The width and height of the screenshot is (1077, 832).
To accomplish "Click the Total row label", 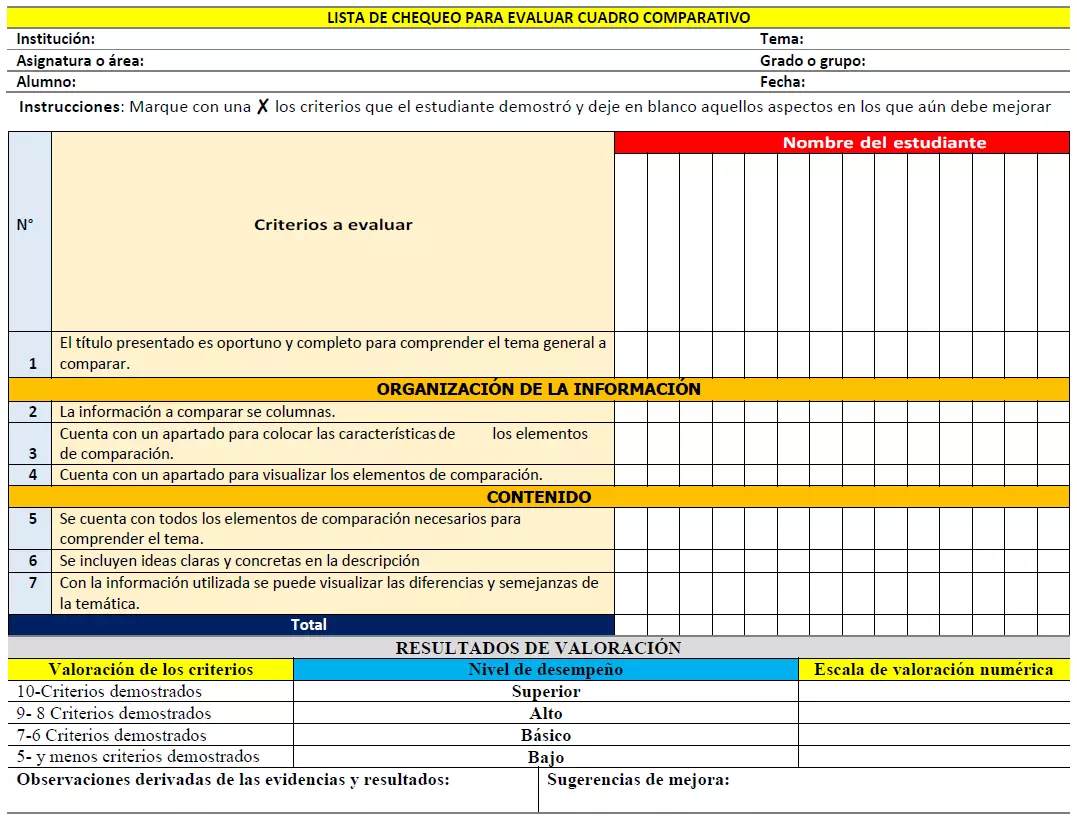I will 310,624.
